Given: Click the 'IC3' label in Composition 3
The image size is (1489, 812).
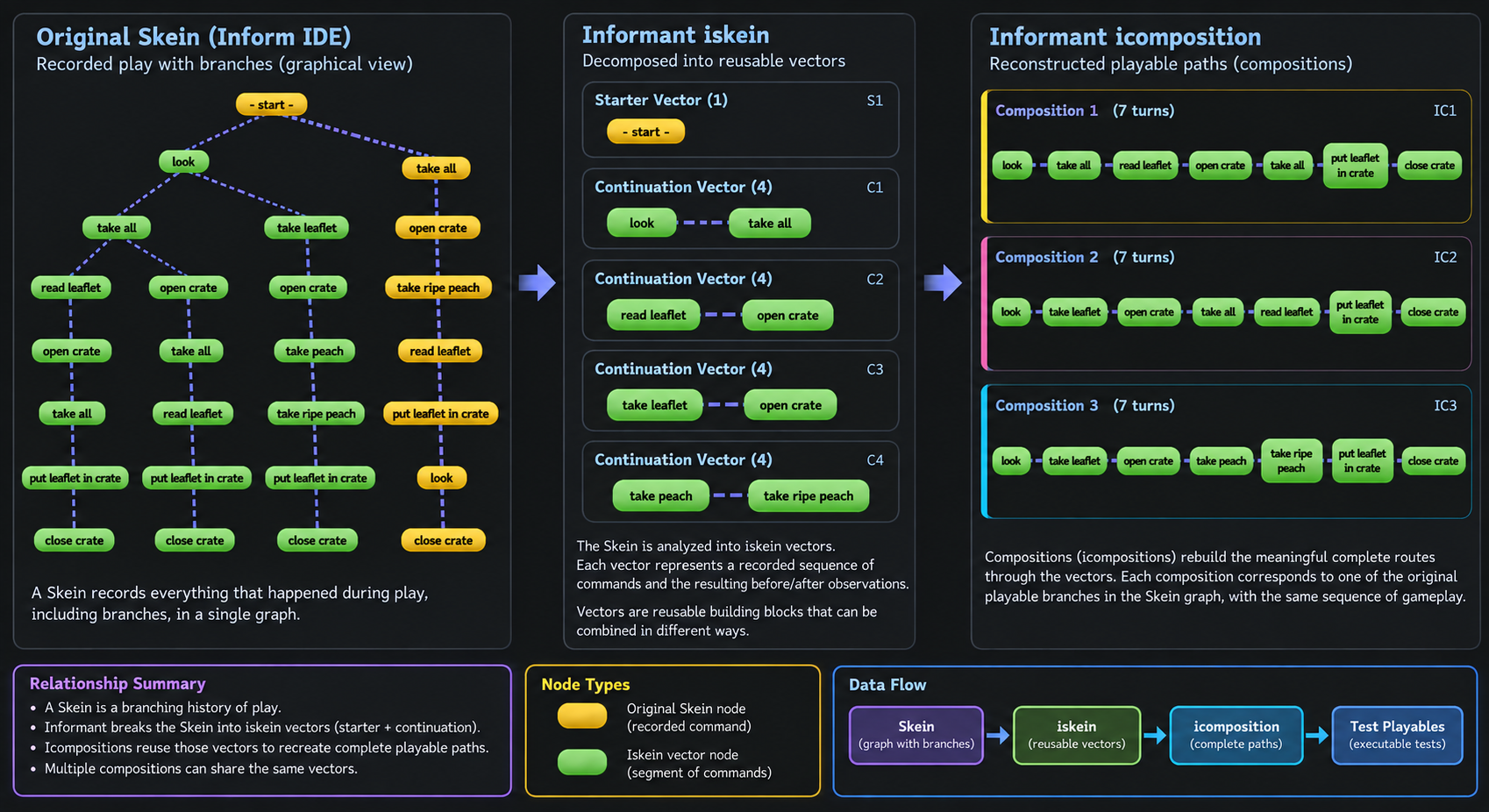Looking at the screenshot, I should [1445, 405].
